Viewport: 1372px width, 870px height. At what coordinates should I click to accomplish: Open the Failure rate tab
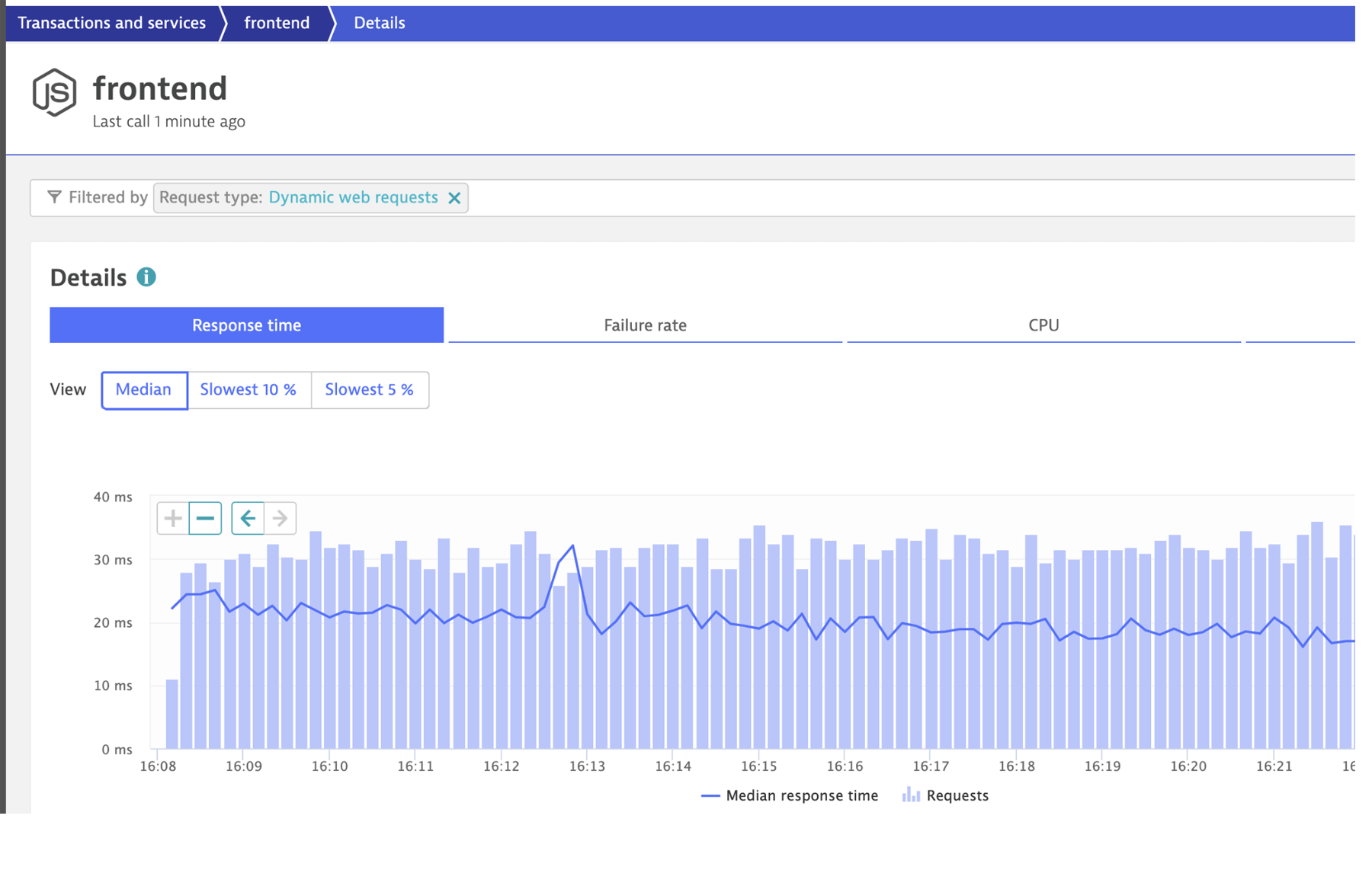645,325
